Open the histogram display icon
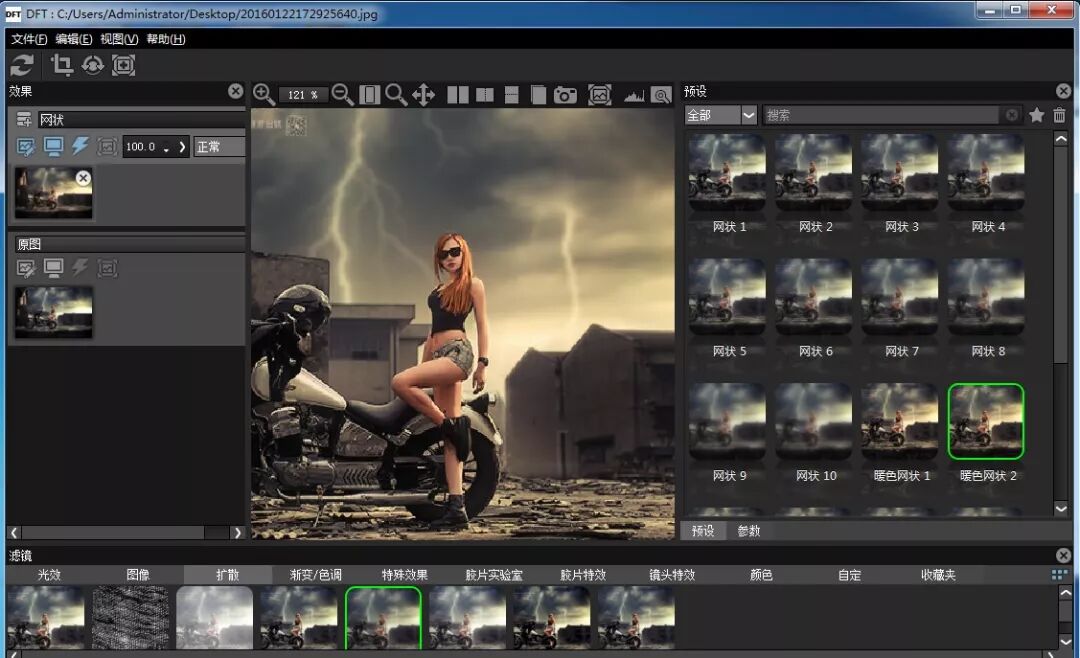The height and width of the screenshot is (658, 1080). tap(634, 96)
